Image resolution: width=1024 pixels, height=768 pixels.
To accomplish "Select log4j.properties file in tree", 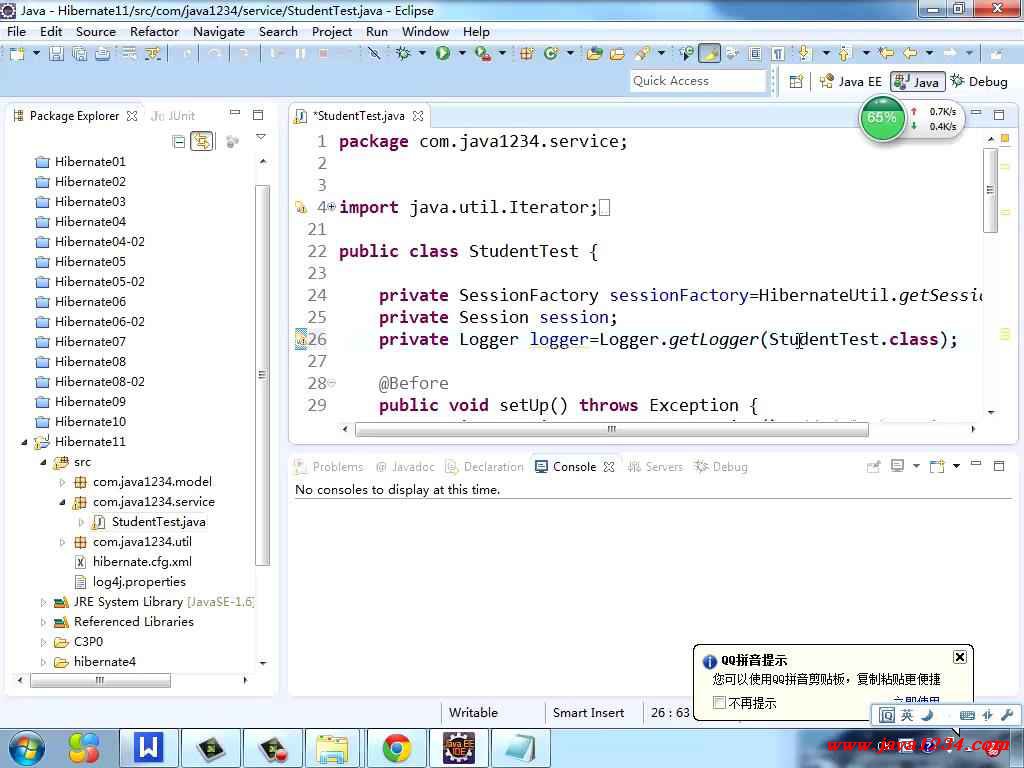I will coord(138,582).
